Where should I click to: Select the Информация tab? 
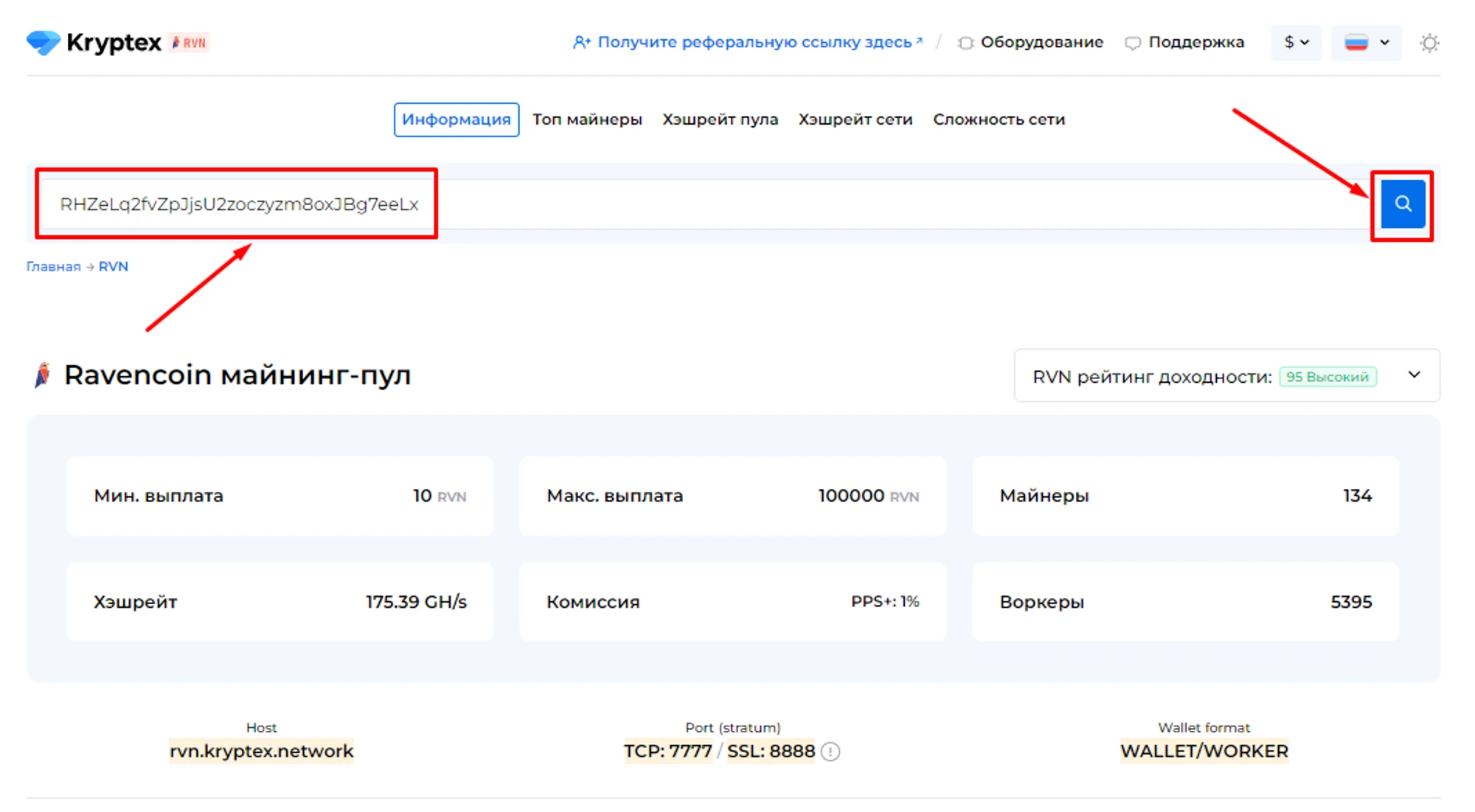point(456,119)
